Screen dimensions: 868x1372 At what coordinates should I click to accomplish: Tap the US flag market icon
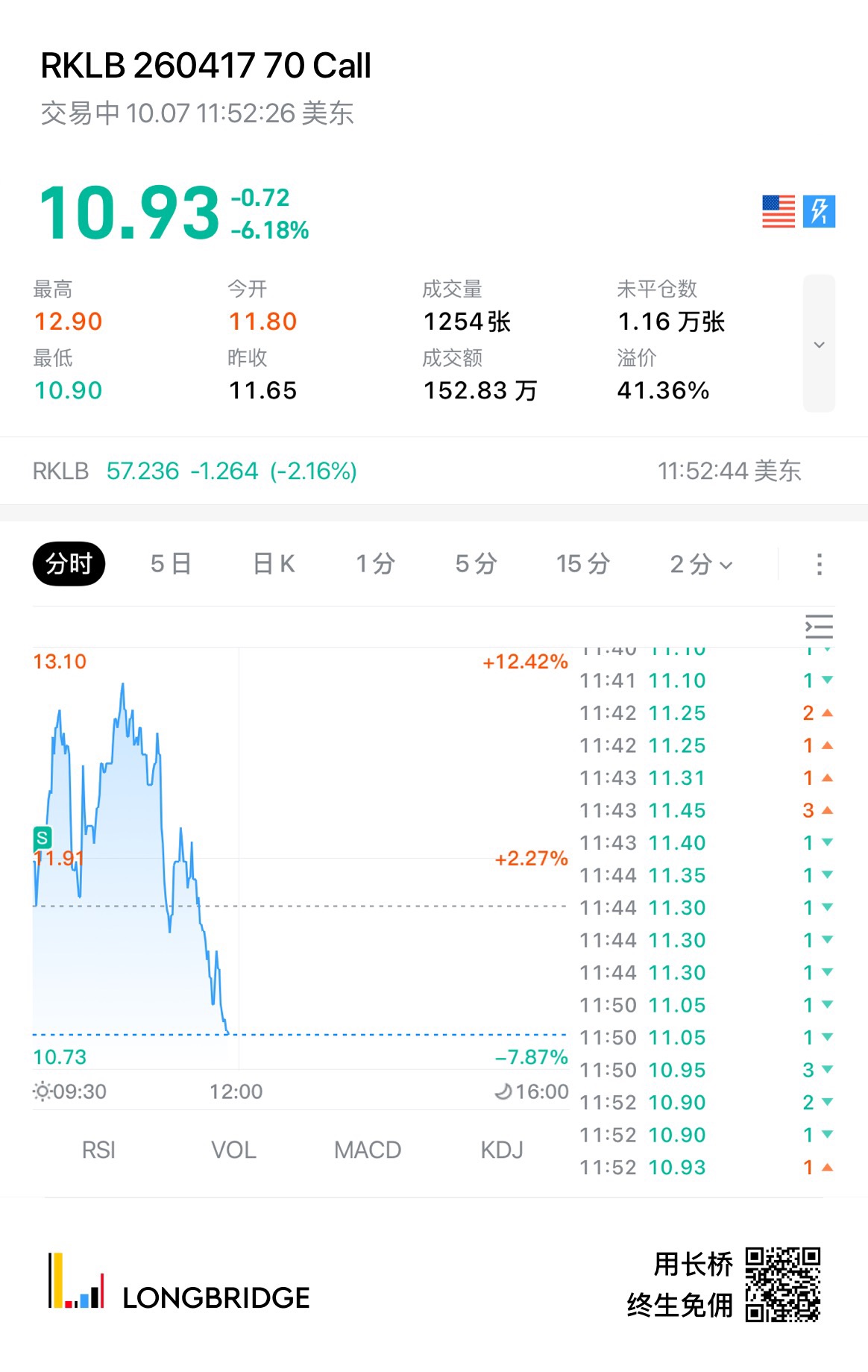tap(779, 211)
